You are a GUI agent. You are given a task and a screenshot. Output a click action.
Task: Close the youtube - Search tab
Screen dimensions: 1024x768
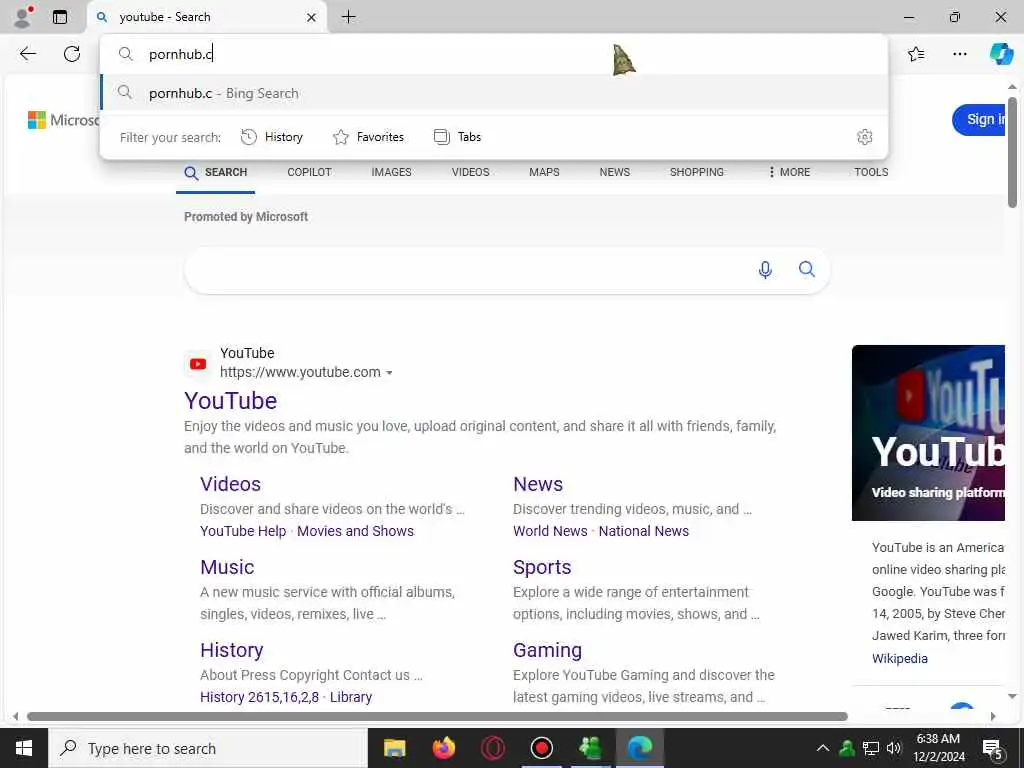312,18
